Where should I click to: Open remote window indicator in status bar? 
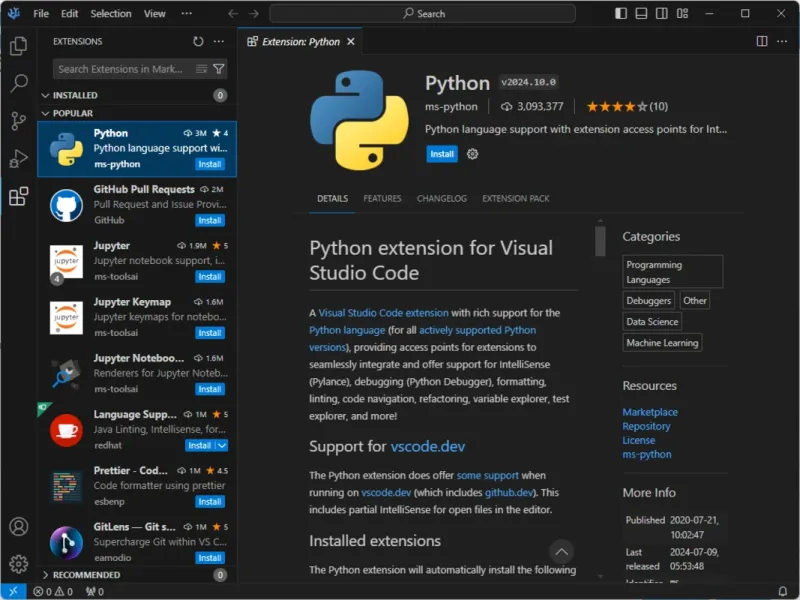pyautogui.click(x=13, y=591)
